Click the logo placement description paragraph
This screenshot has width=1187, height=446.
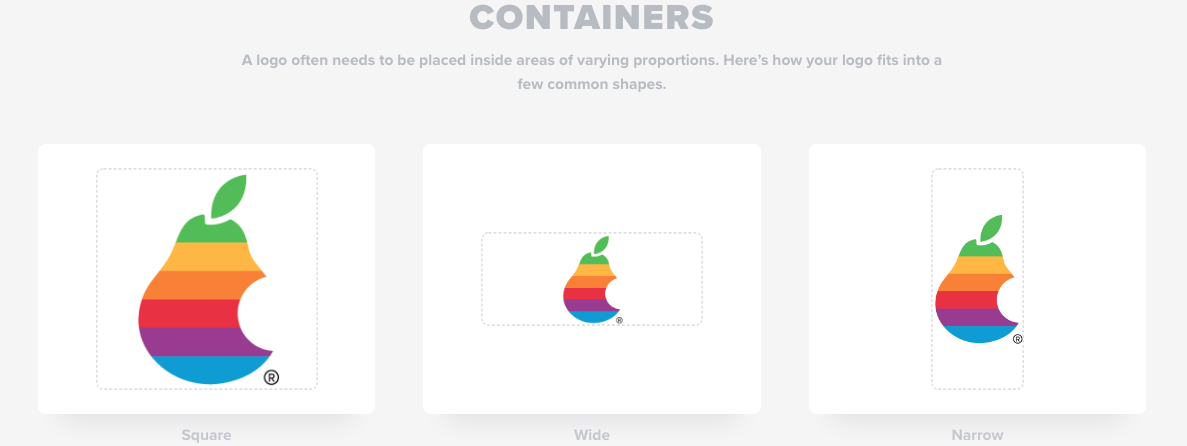coord(591,72)
